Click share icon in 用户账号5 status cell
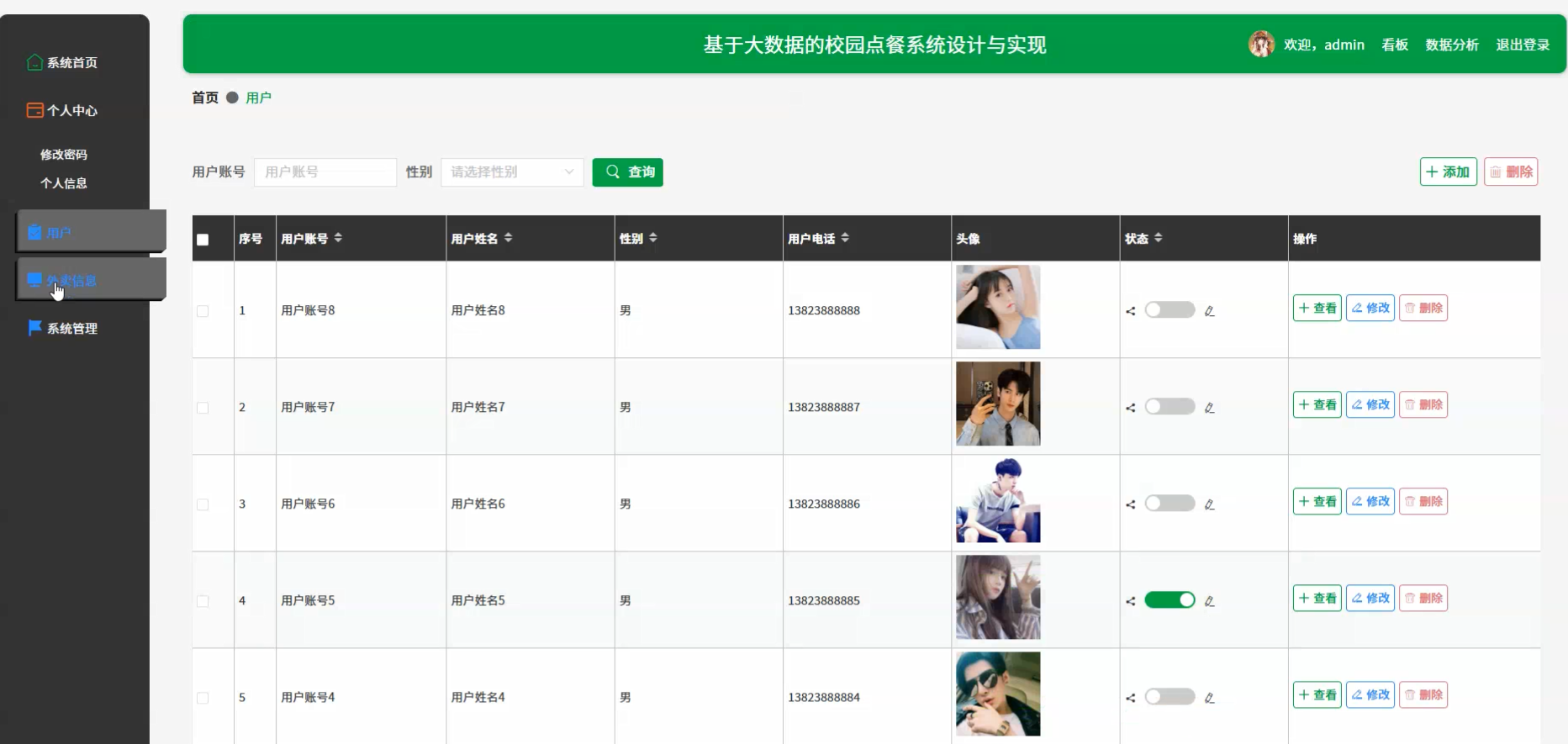The image size is (1568, 744). pyautogui.click(x=1131, y=601)
